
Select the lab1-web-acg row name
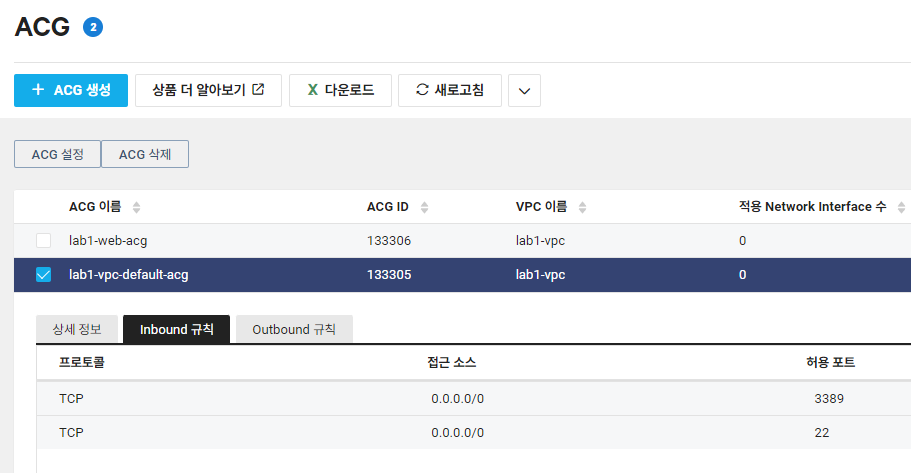coord(108,241)
